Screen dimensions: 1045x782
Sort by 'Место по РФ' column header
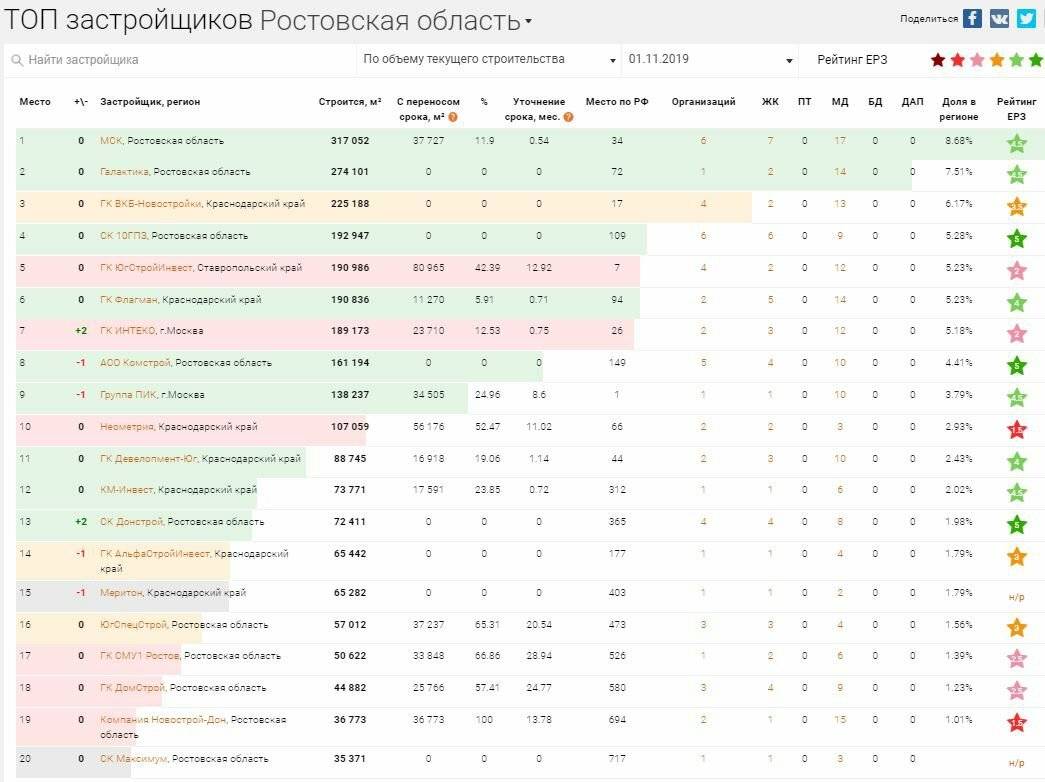point(616,101)
